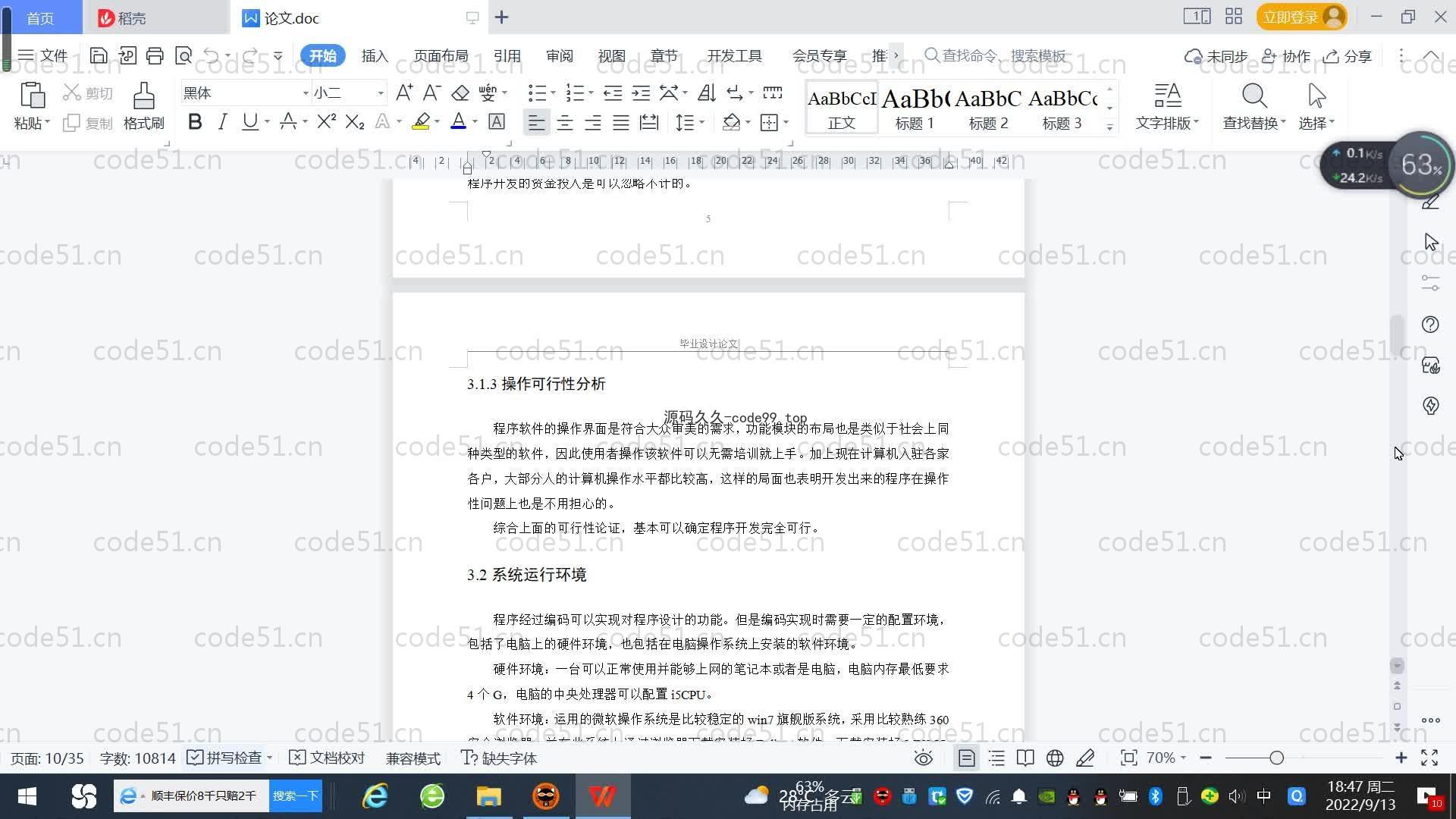The height and width of the screenshot is (819, 1456).
Task: Click the 分享 share button
Action: pos(1348,56)
